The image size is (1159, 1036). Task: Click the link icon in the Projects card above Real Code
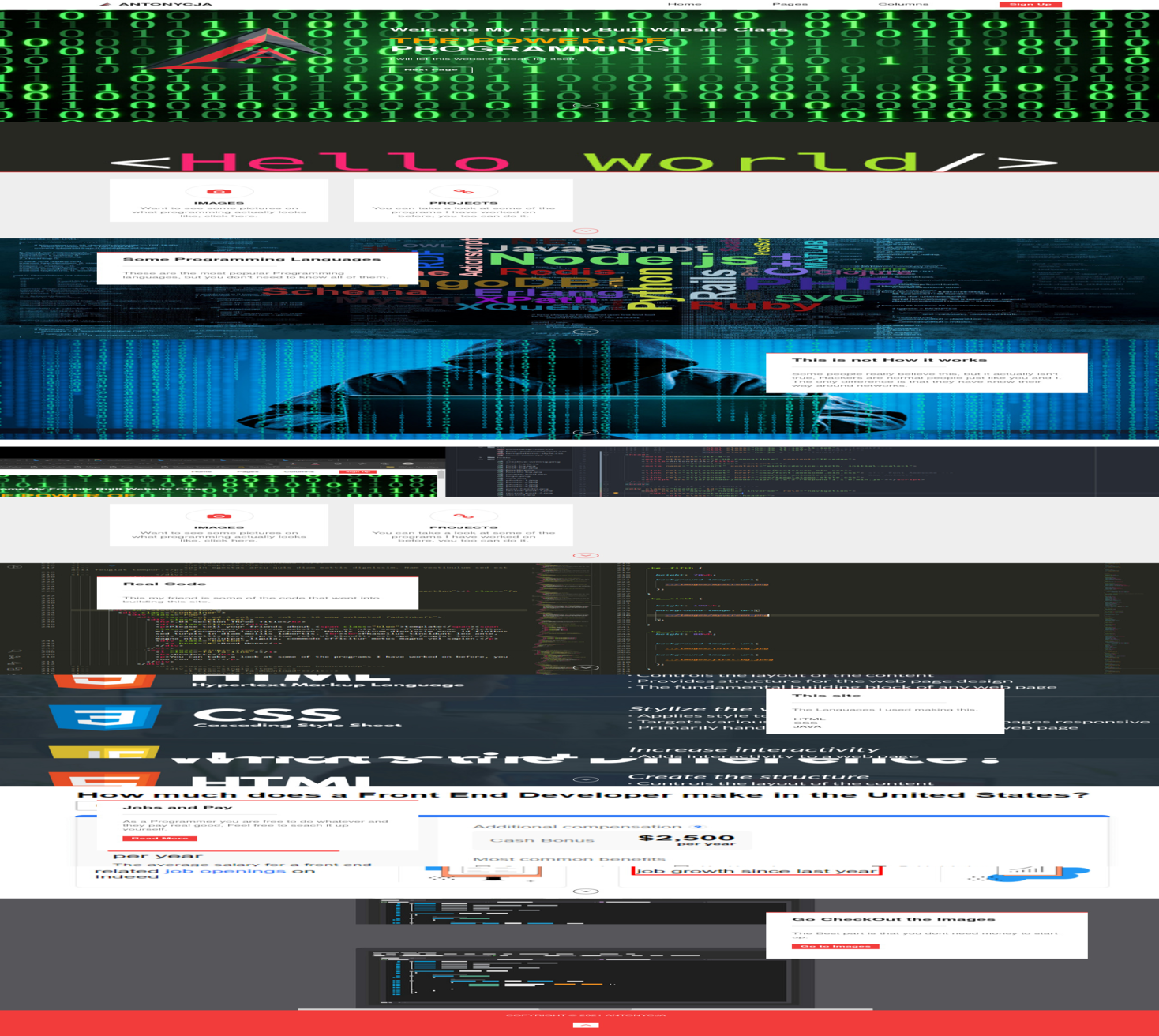463,516
